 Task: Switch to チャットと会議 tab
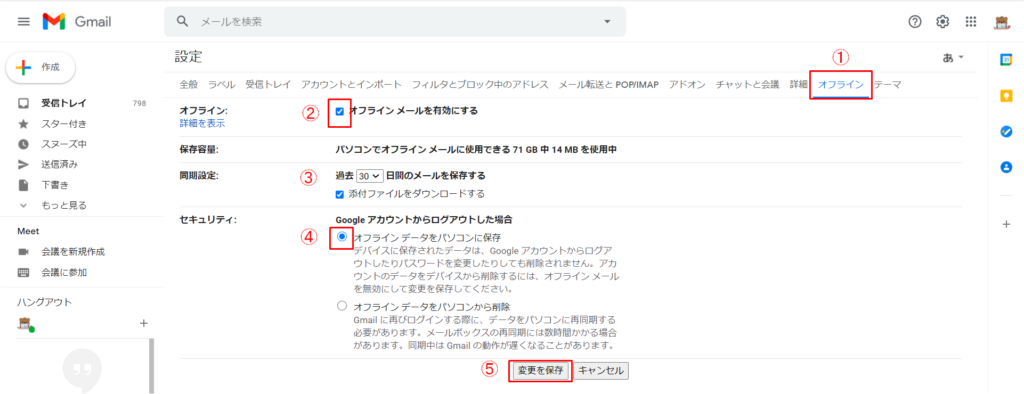(x=747, y=84)
